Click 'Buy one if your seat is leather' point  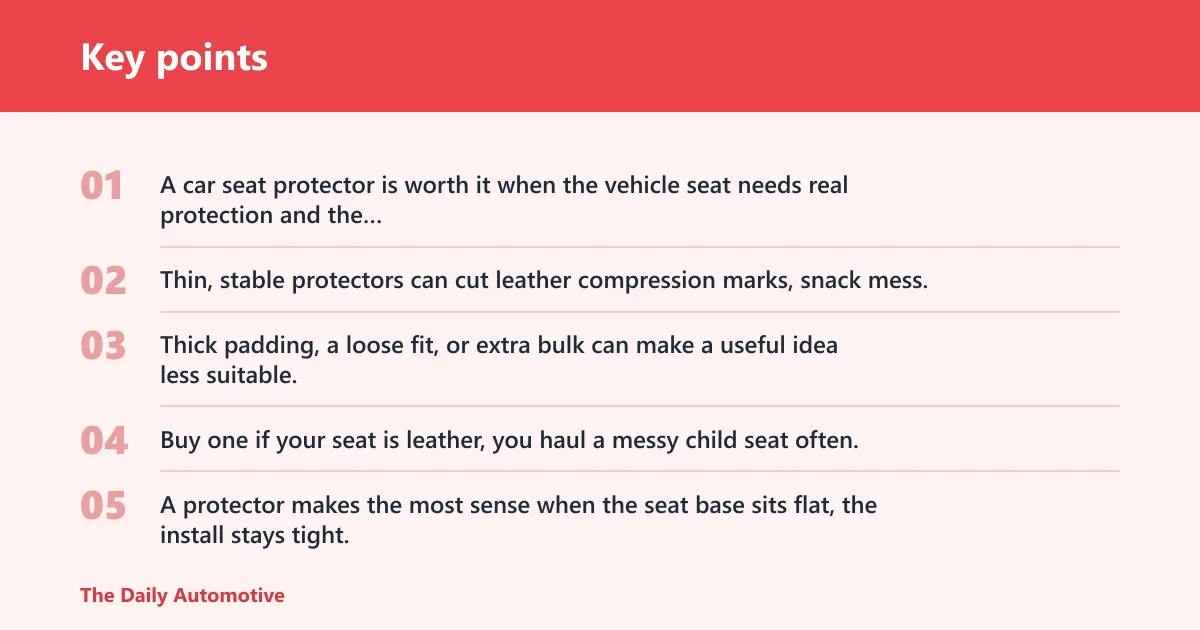click(x=509, y=439)
